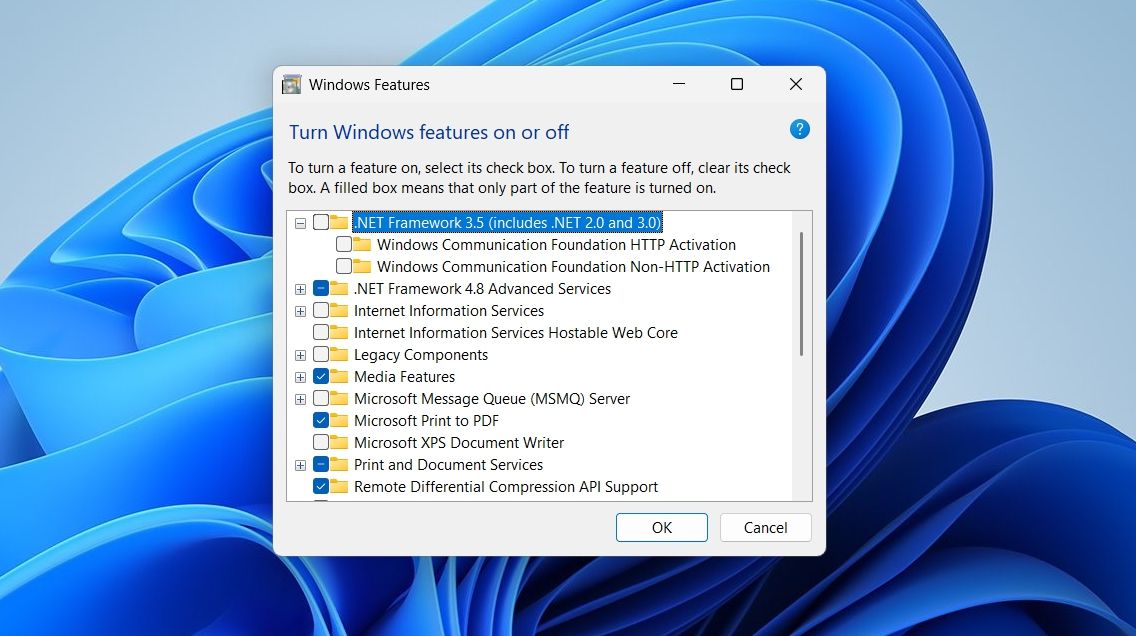Screen dimensions: 1136x636
Task: Uncheck the Media Features checkbox
Action: [321, 377]
